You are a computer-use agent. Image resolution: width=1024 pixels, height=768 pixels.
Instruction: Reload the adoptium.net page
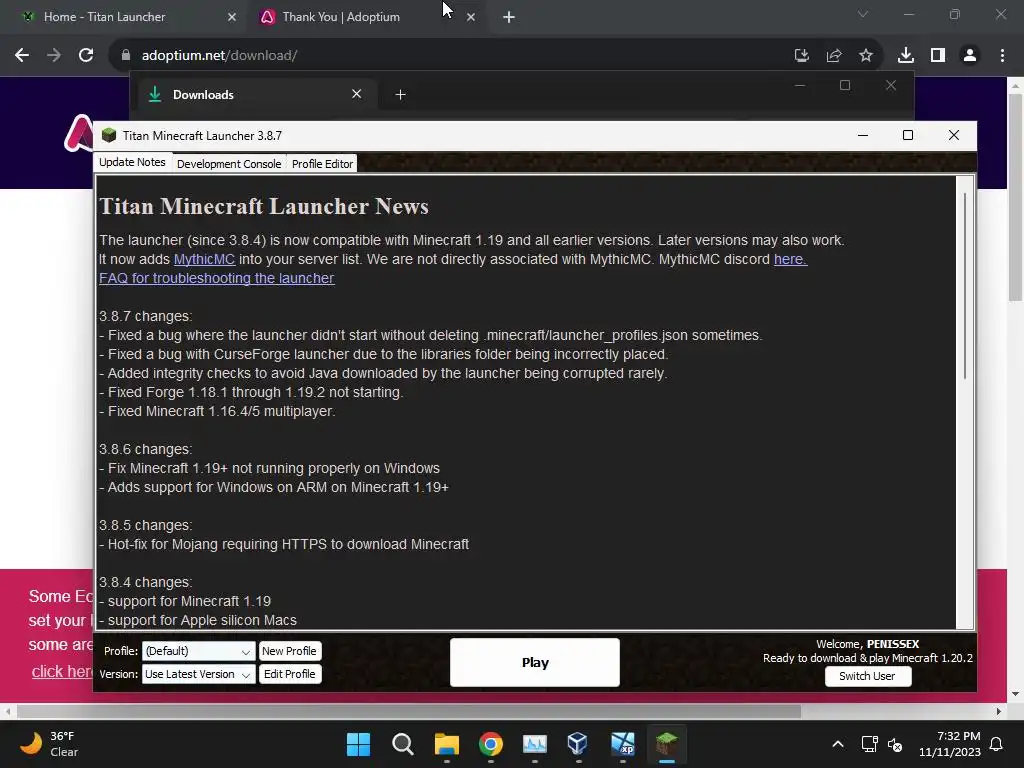pyautogui.click(x=86, y=56)
